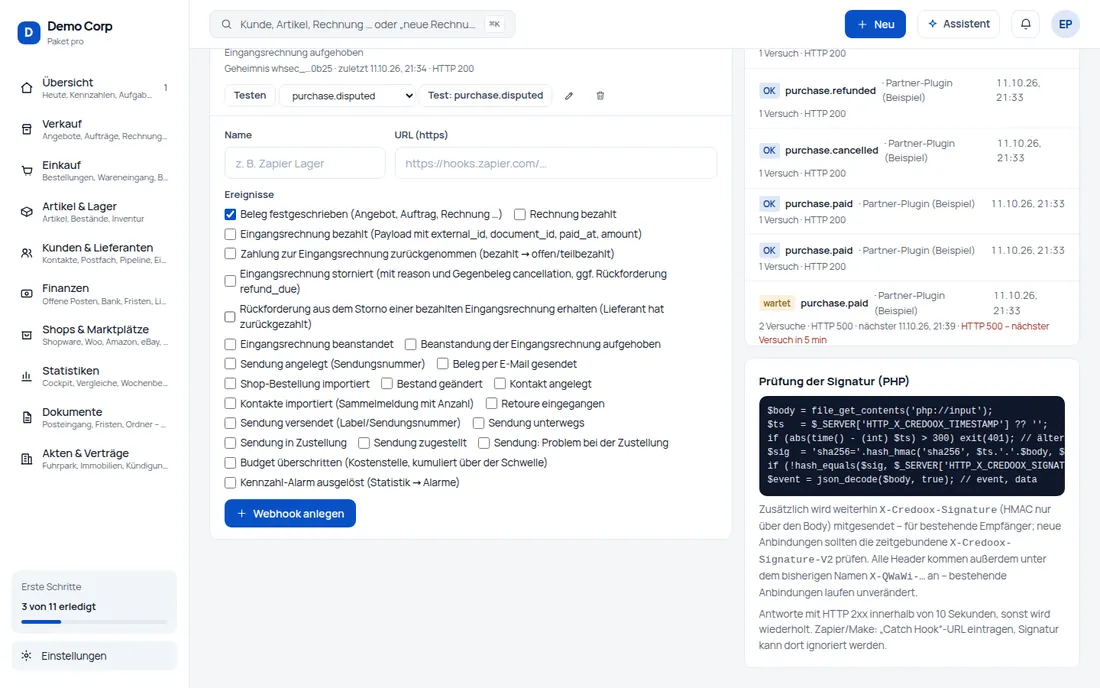The height and width of the screenshot is (688, 1100).
Task: Tick Eingangsrechnung beanstandet checkbox
Action: 230,344
